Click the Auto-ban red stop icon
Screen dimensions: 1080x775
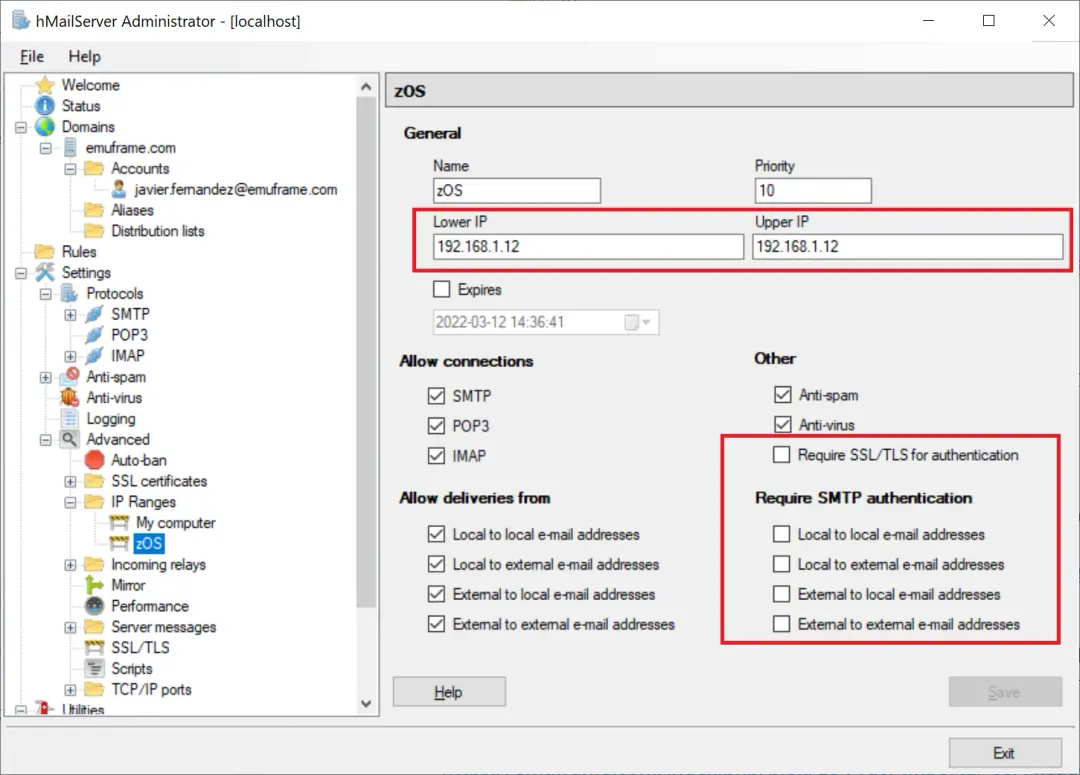point(94,460)
